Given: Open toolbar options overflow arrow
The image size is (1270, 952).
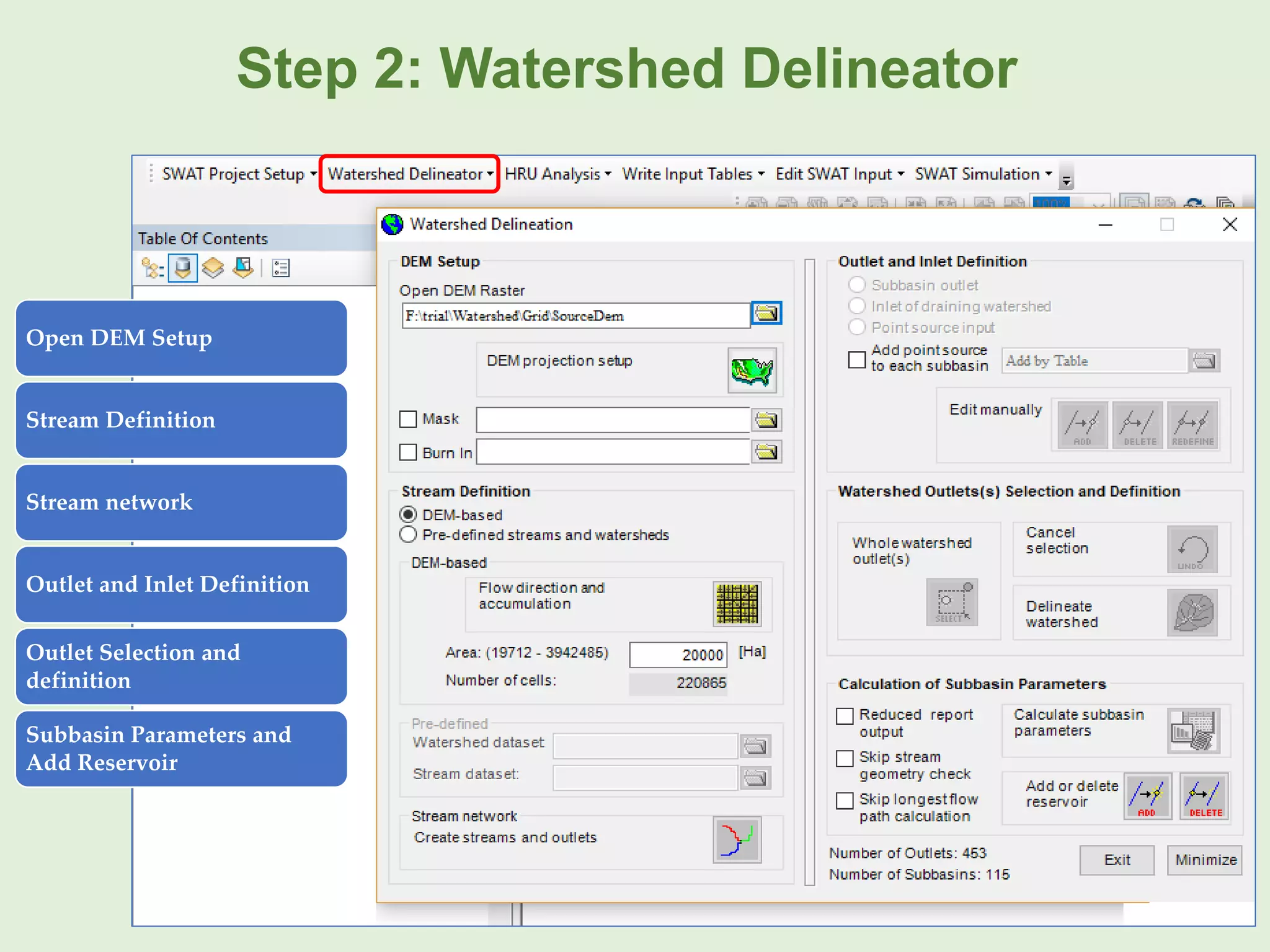Looking at the screenshot, I should click(1067, 177).
